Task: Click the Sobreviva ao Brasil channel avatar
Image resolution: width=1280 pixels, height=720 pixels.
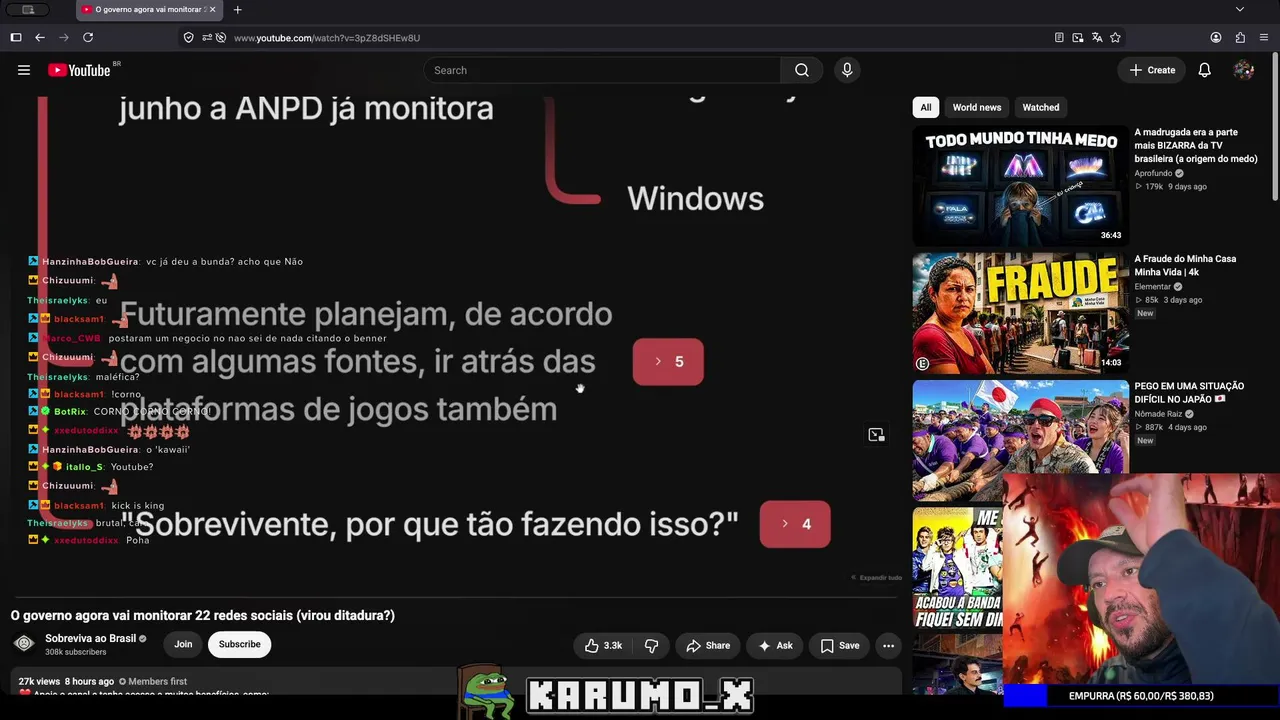Action: pyautogui.click(x=25, y=644)
